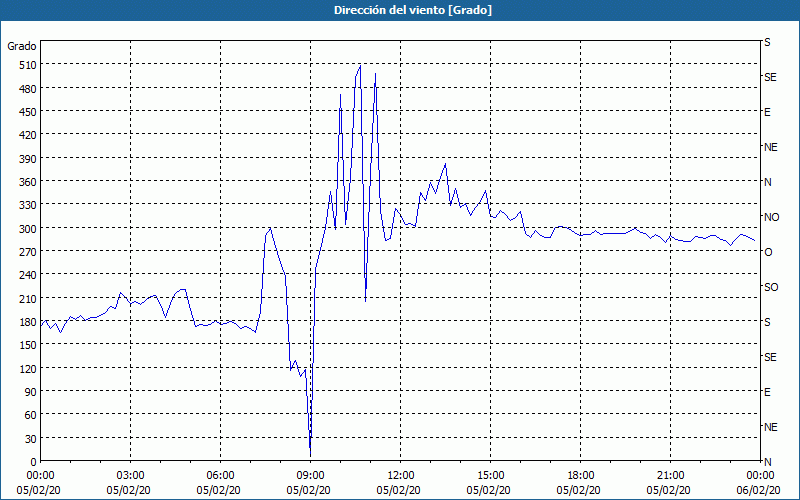The image size is (800, 500).
Task: Select the 05/02/20 date under 18:00
Action: [x=579, y=490]
